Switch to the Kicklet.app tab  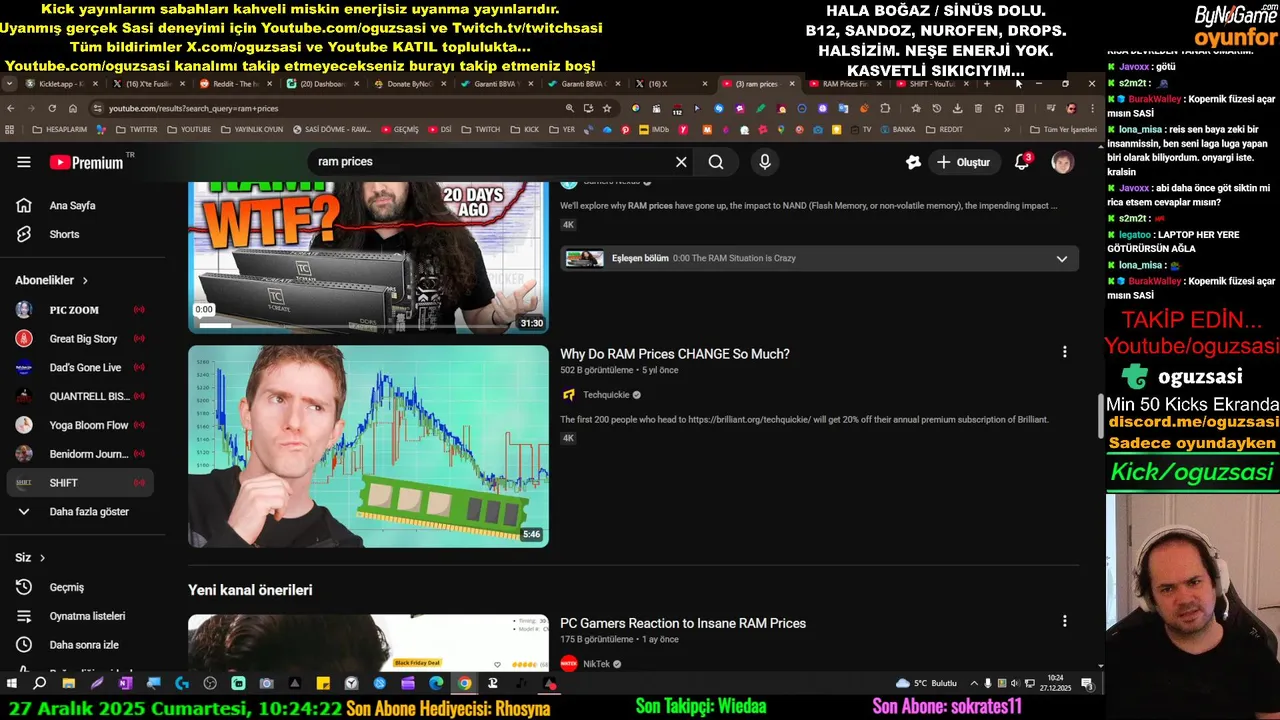[61, 84]
